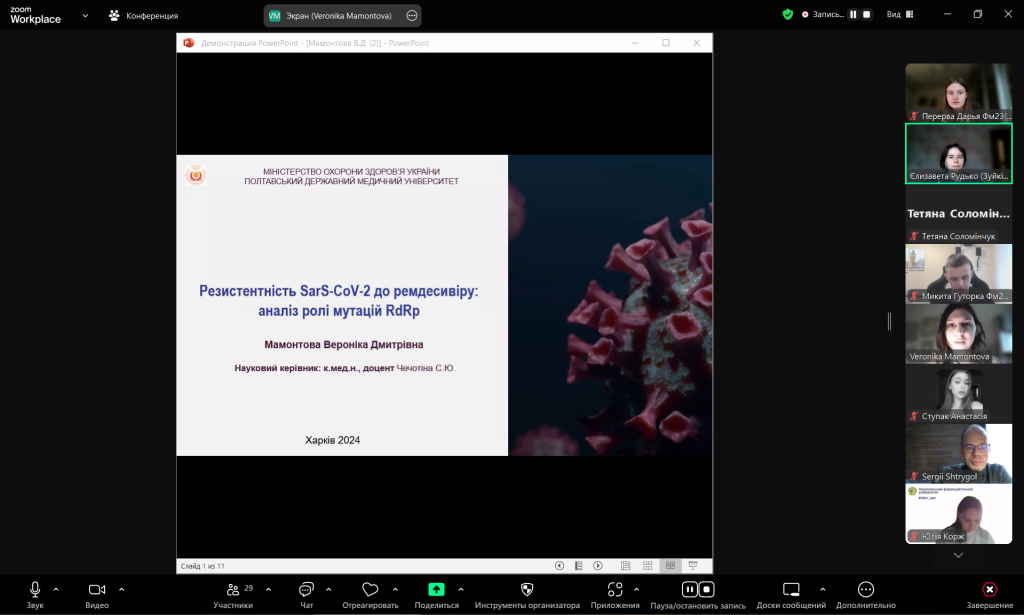The image size is (1024, 615).
Task: Open share options ellipsis beside Veronika Mamontova
Action: tap(412, 16)
